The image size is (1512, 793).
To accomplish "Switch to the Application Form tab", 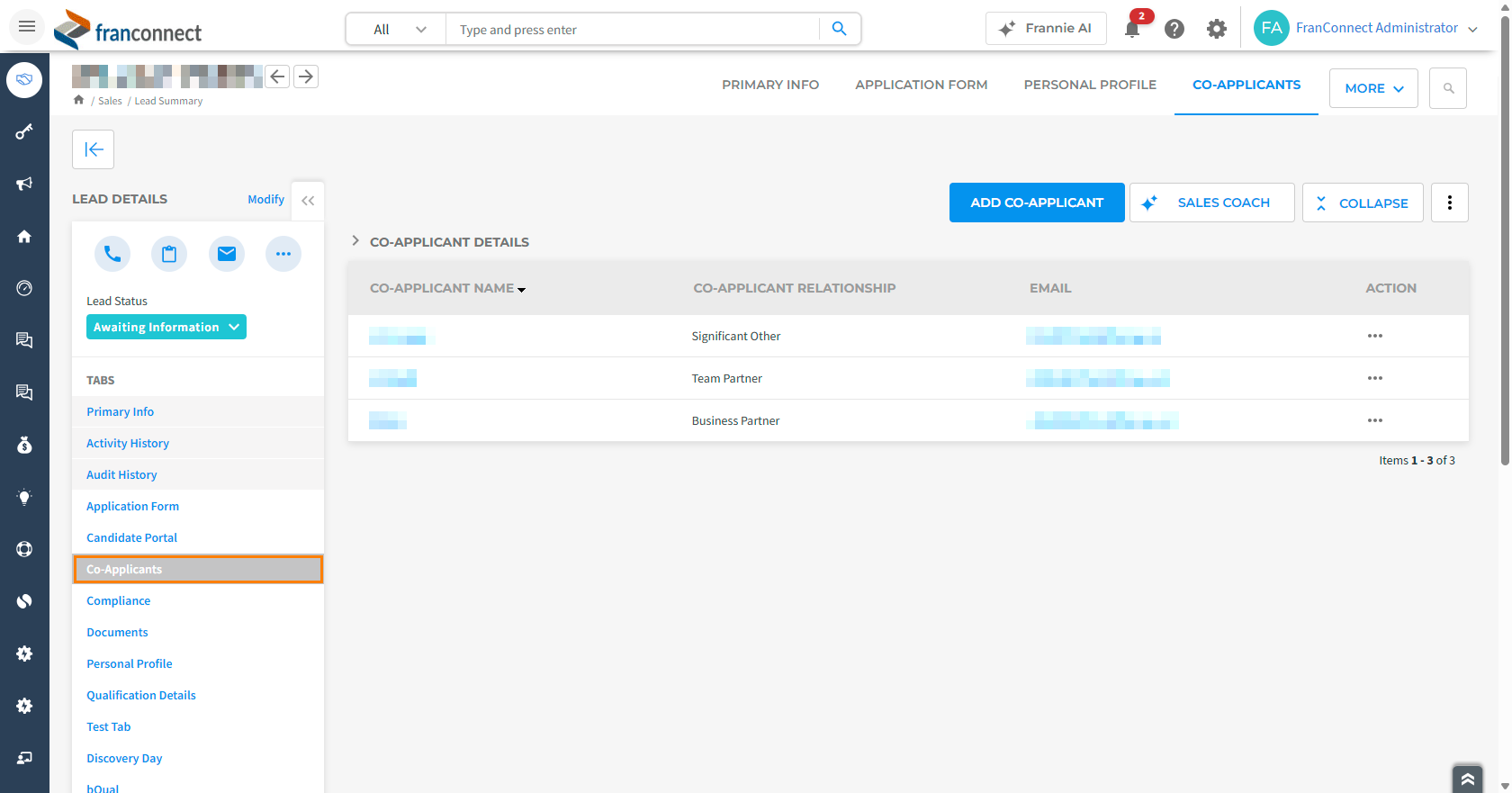I will pyautogui.click(x=922, y=85).
